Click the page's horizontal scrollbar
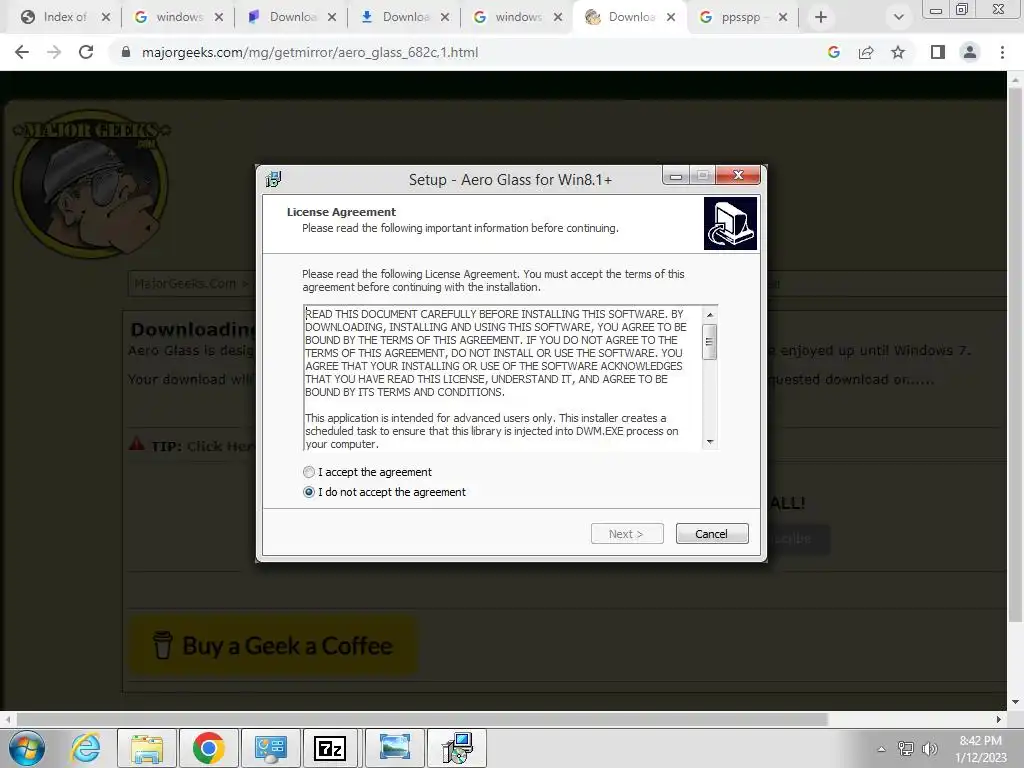 tap(422, 719)
